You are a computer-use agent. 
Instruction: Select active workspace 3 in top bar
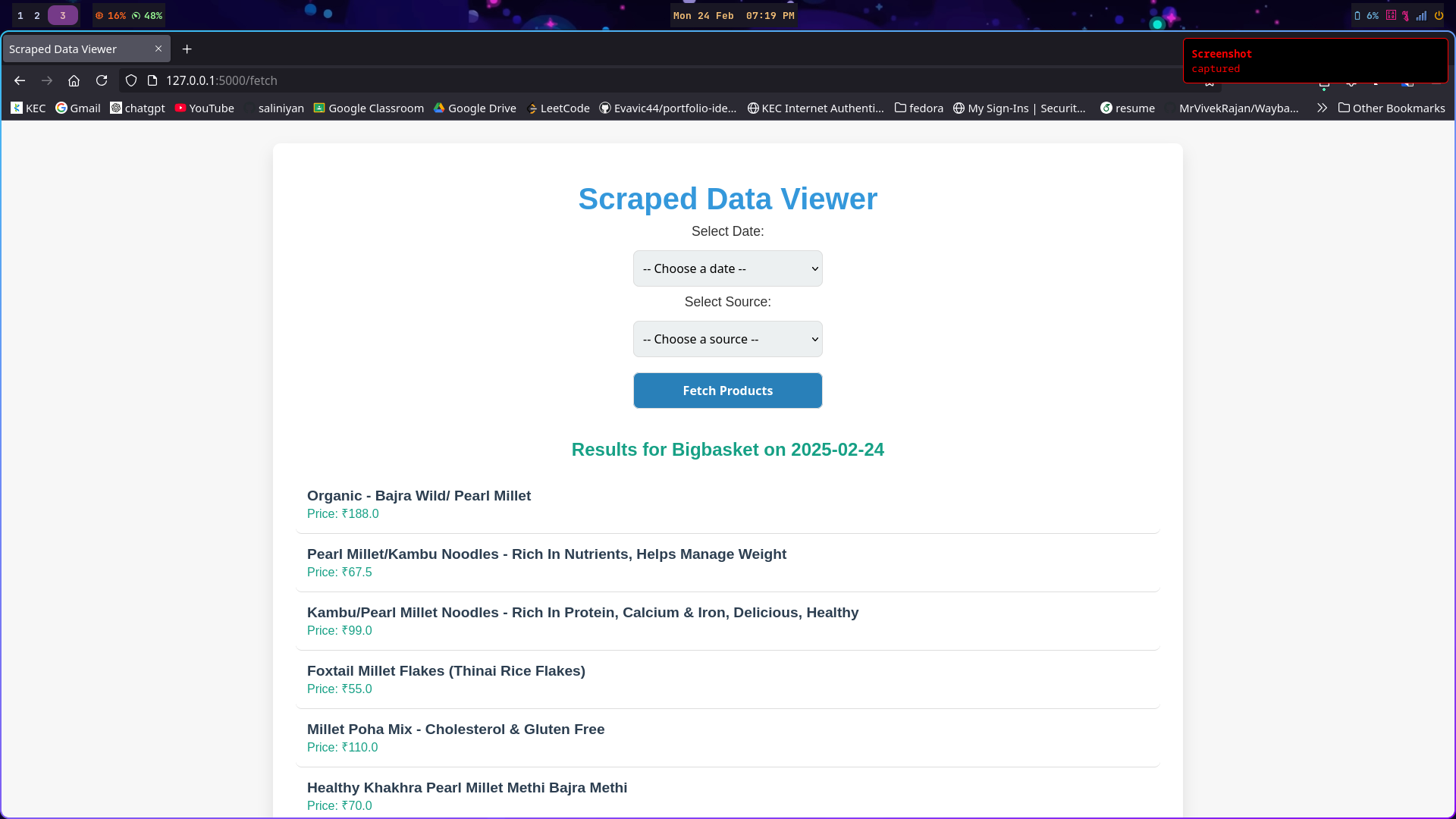click(63, 15)
